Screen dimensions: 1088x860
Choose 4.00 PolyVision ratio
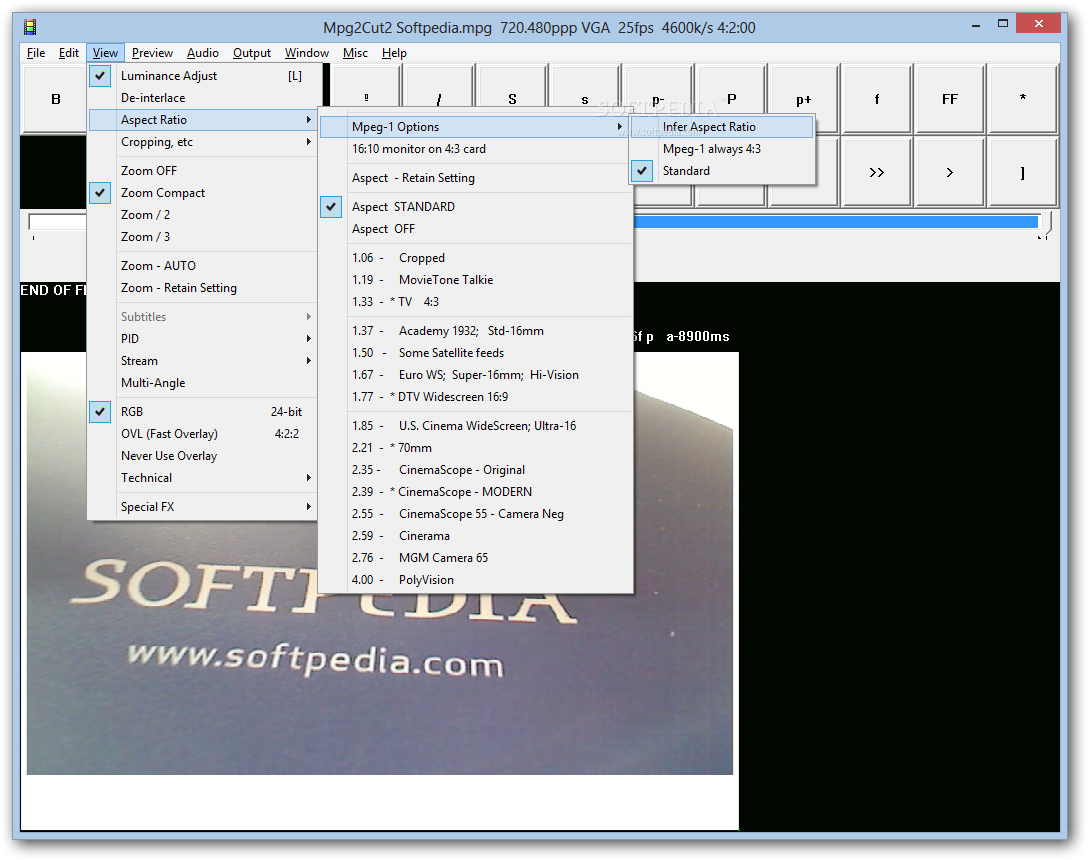click(476, 580)
